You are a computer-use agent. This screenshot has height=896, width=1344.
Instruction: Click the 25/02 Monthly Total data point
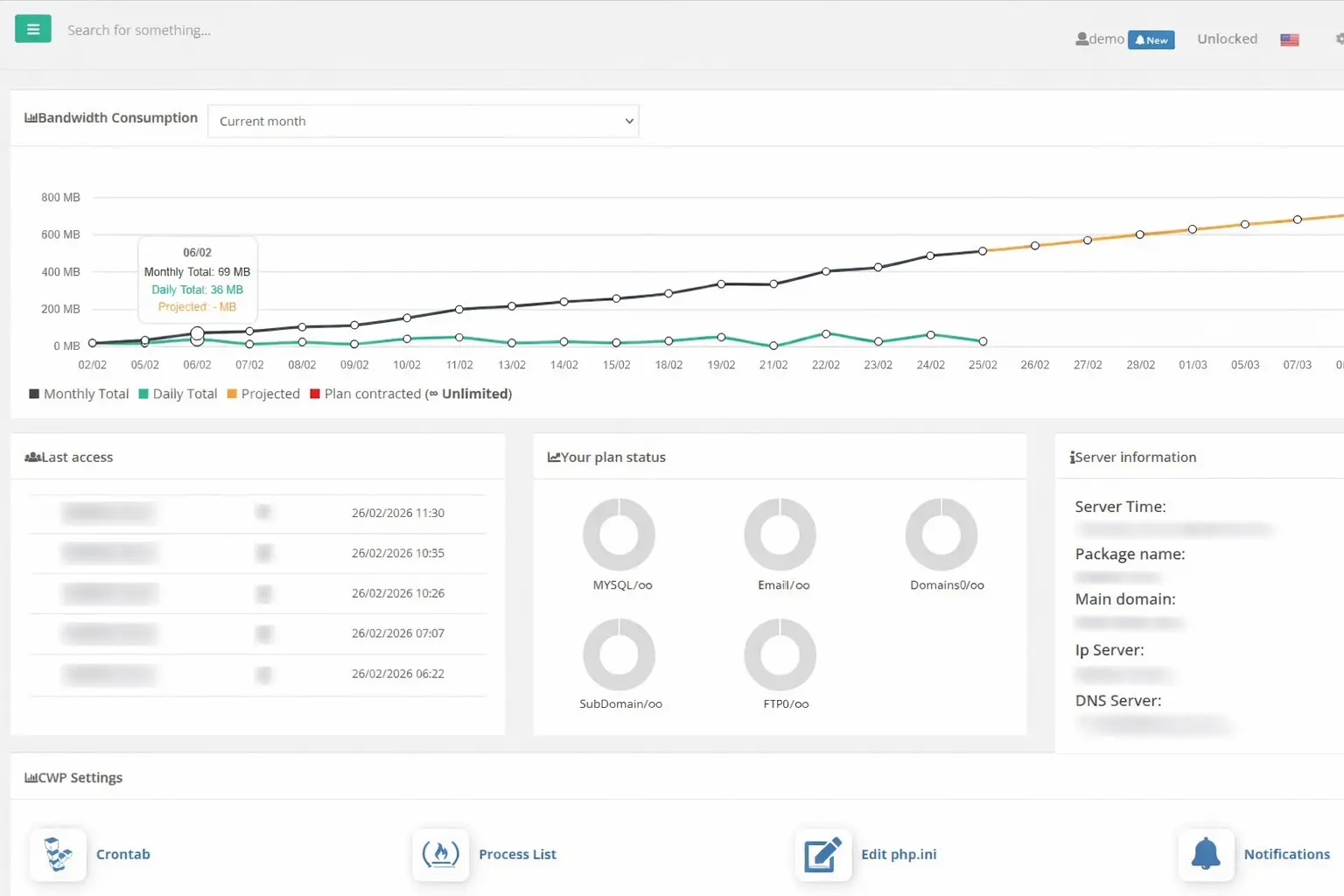pyautogui.click(x=983, y=251)
